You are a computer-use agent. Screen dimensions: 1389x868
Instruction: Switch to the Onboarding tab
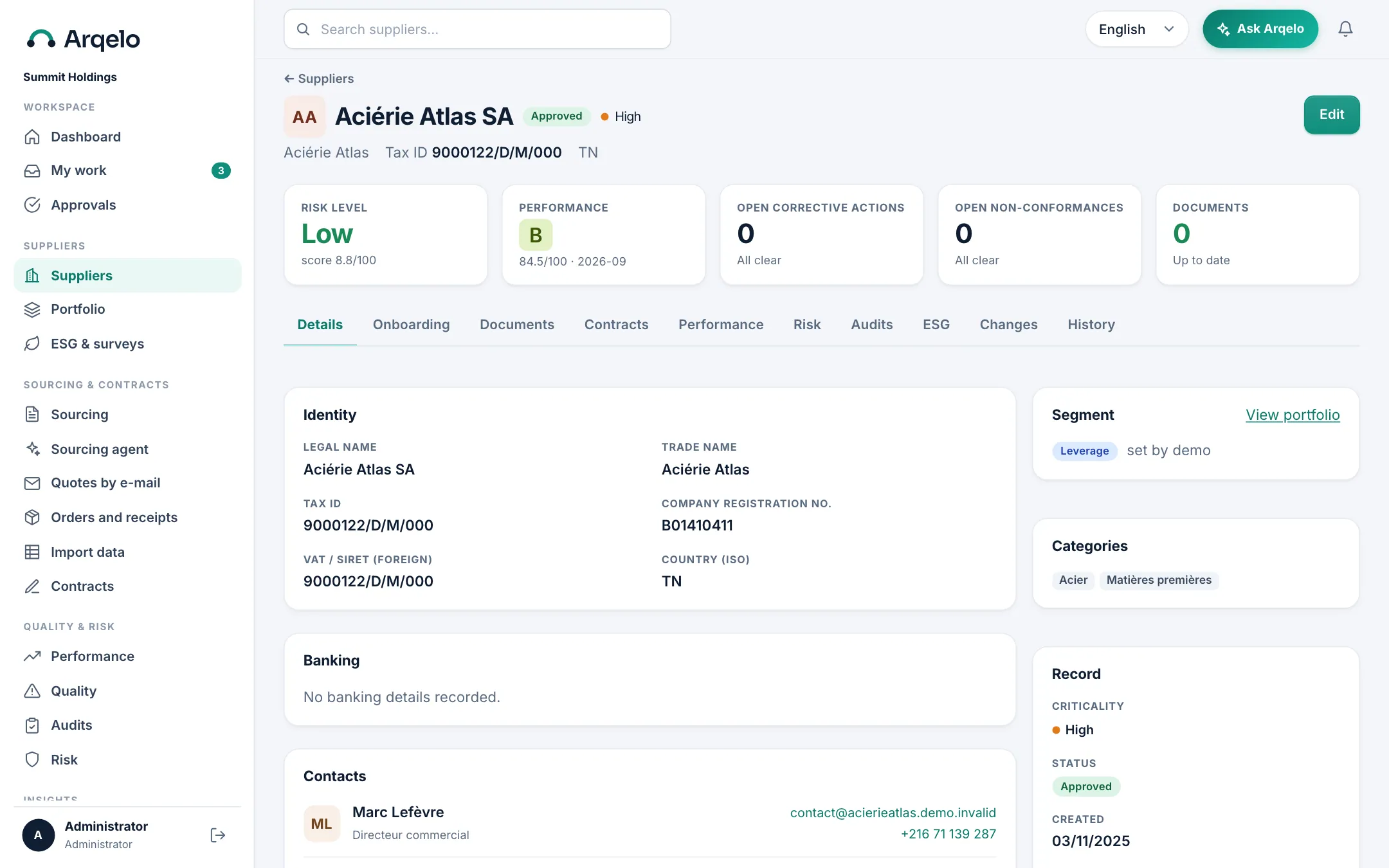[x=411, y=325]
